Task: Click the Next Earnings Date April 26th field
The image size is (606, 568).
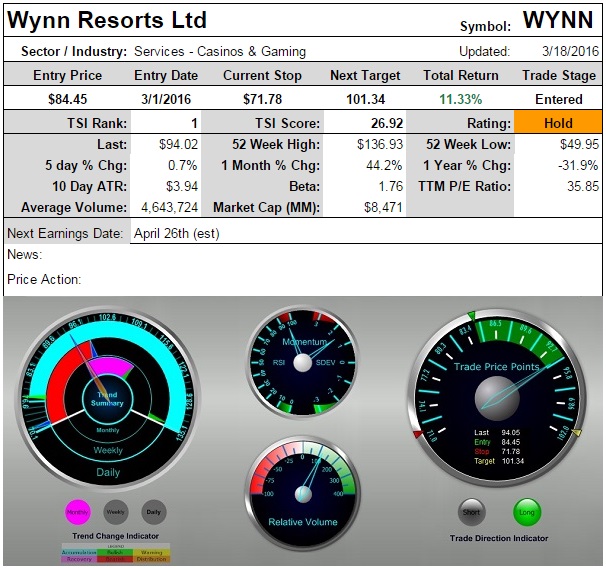Action: pyautogui.click(x=176, y=233)
